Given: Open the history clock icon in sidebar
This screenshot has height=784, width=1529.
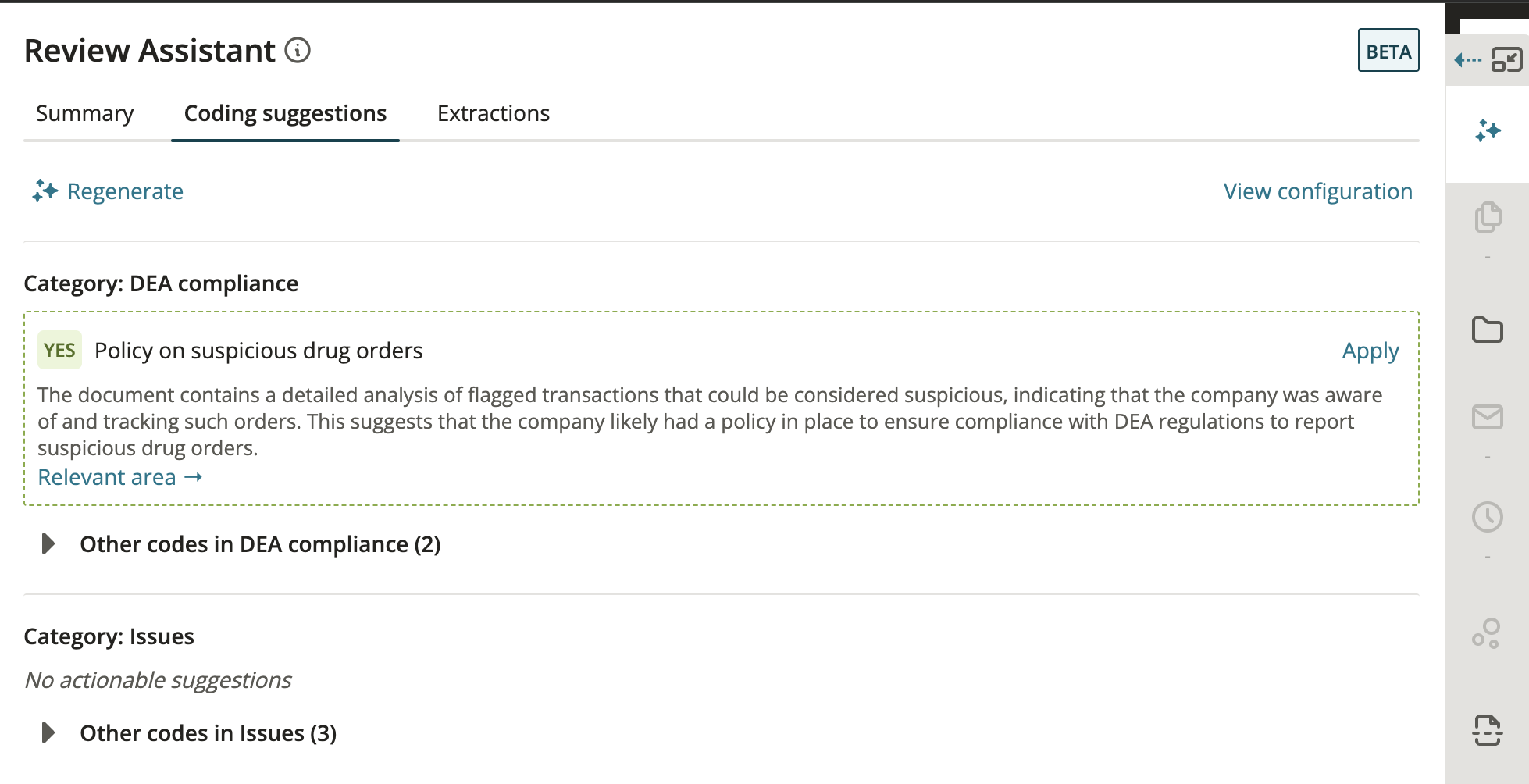Looking at the screenshot, I should pyautogui.click(x=1487, y=516).
